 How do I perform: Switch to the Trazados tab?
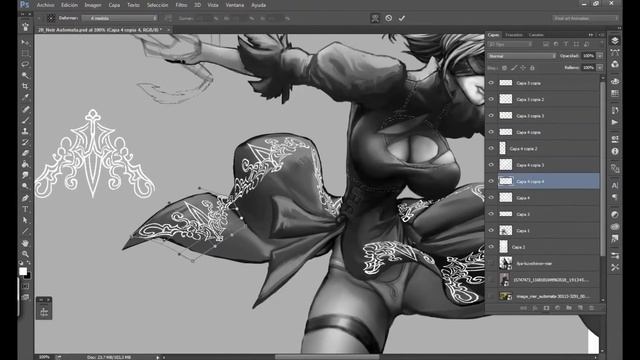[514, 35]
